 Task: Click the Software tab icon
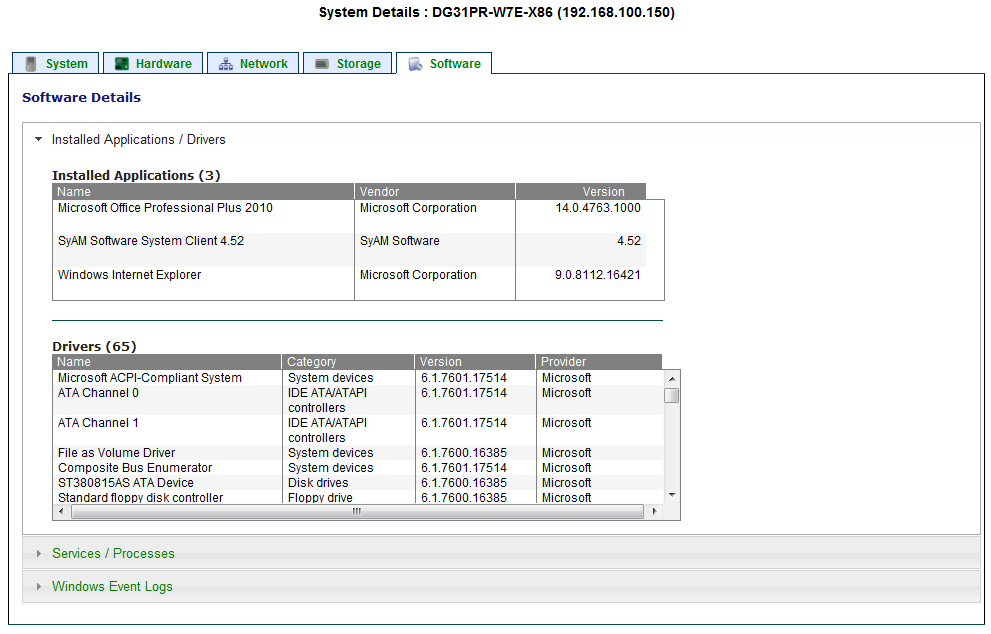coord(415,64)
